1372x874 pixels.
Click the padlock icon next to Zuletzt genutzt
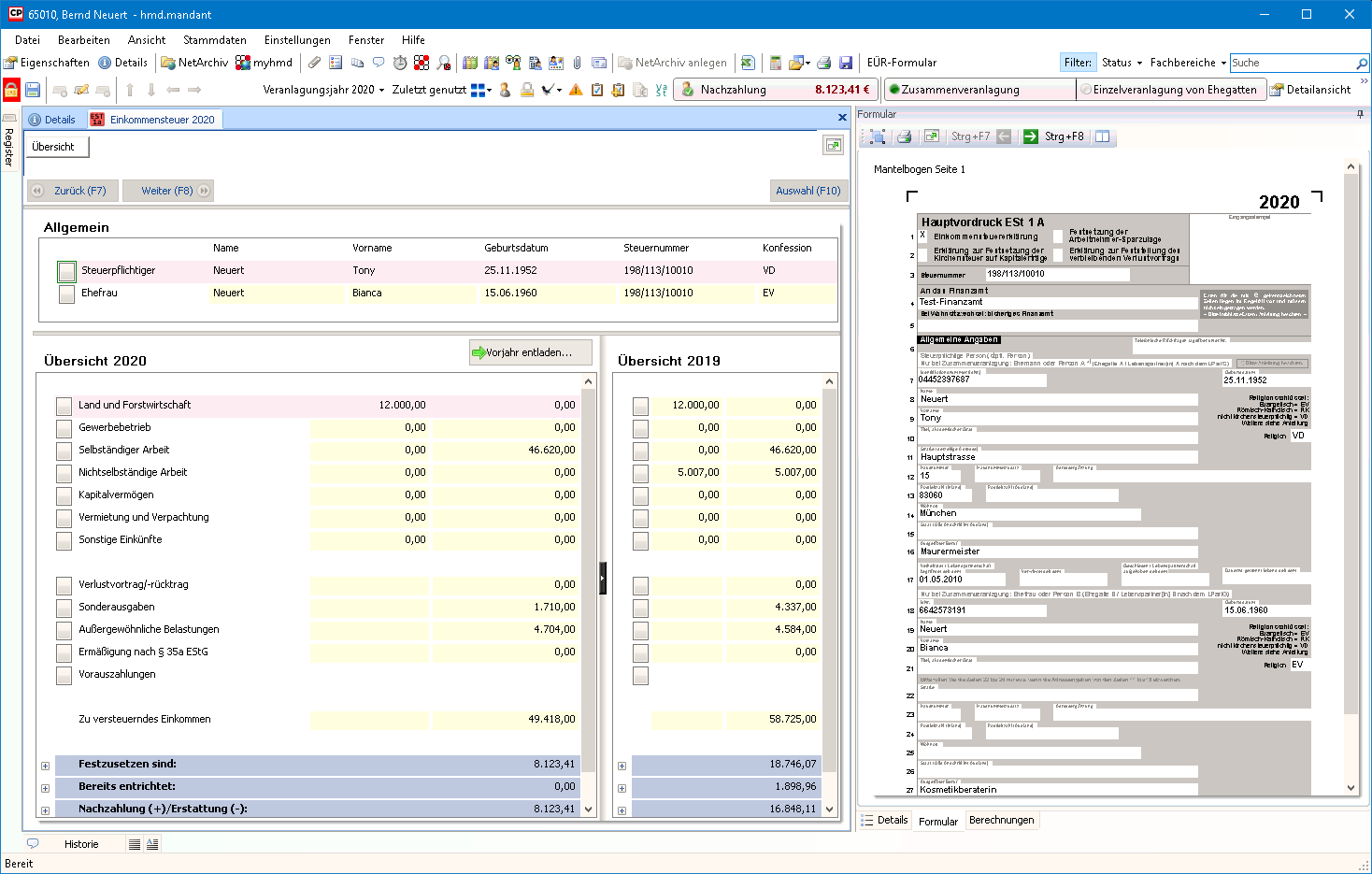click(x=527, y=90)
